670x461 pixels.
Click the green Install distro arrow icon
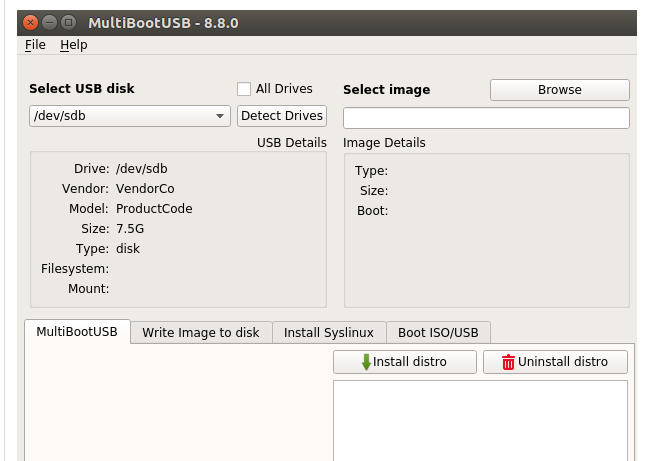click(x=366, y=362)
